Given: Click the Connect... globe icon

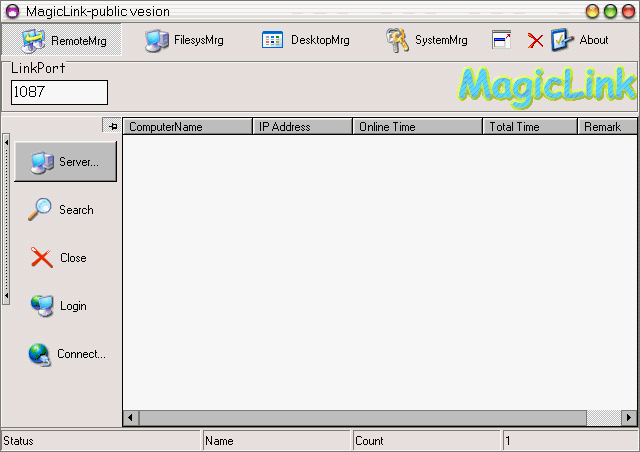Looking at the screenshot, I should (x=40, y=354).
